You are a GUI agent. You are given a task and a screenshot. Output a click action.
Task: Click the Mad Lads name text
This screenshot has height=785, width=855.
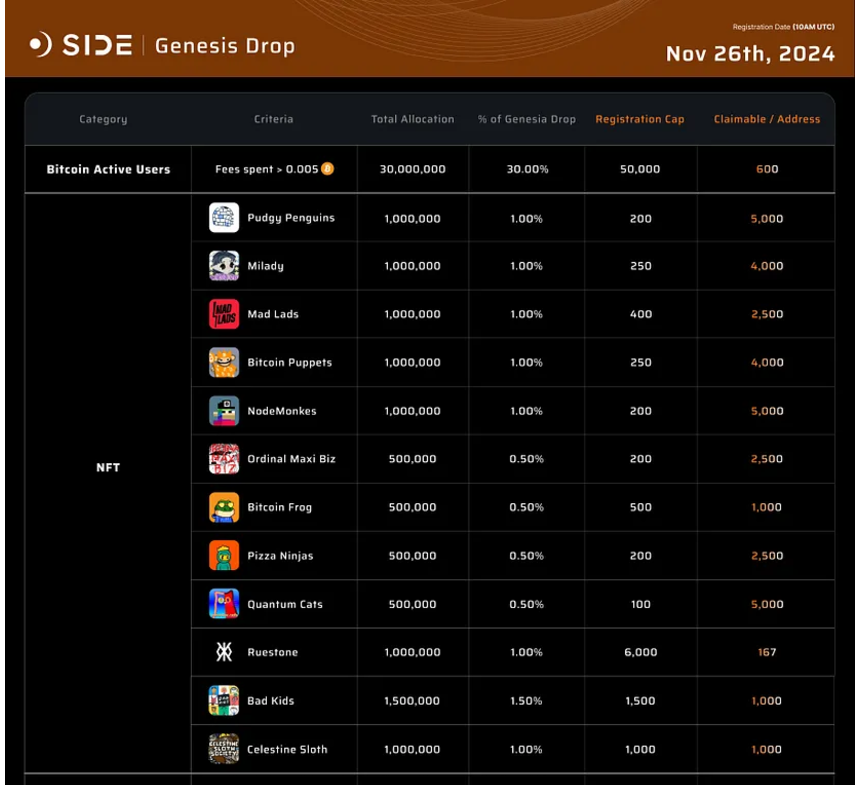pyautogui.click(x=273, y=314)
